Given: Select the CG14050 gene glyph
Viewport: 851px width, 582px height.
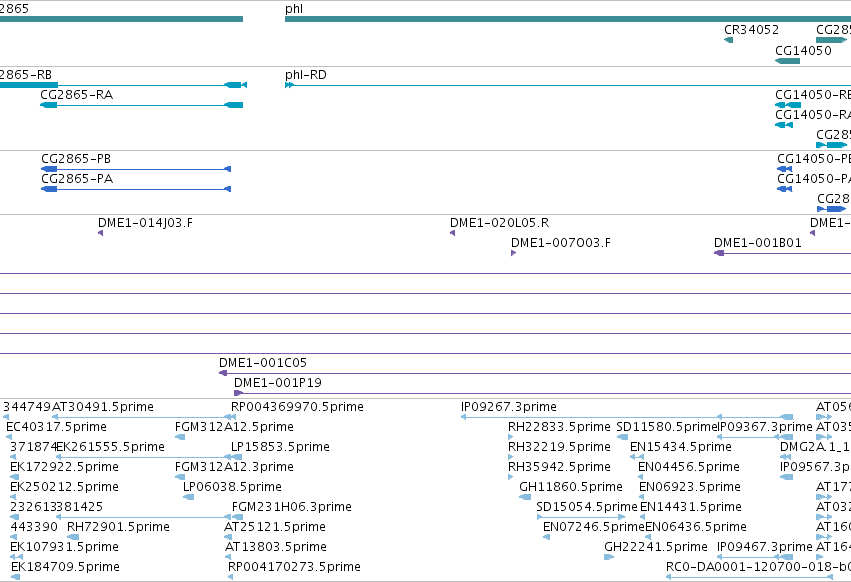Looking at the screenshot, I should 788,60.
